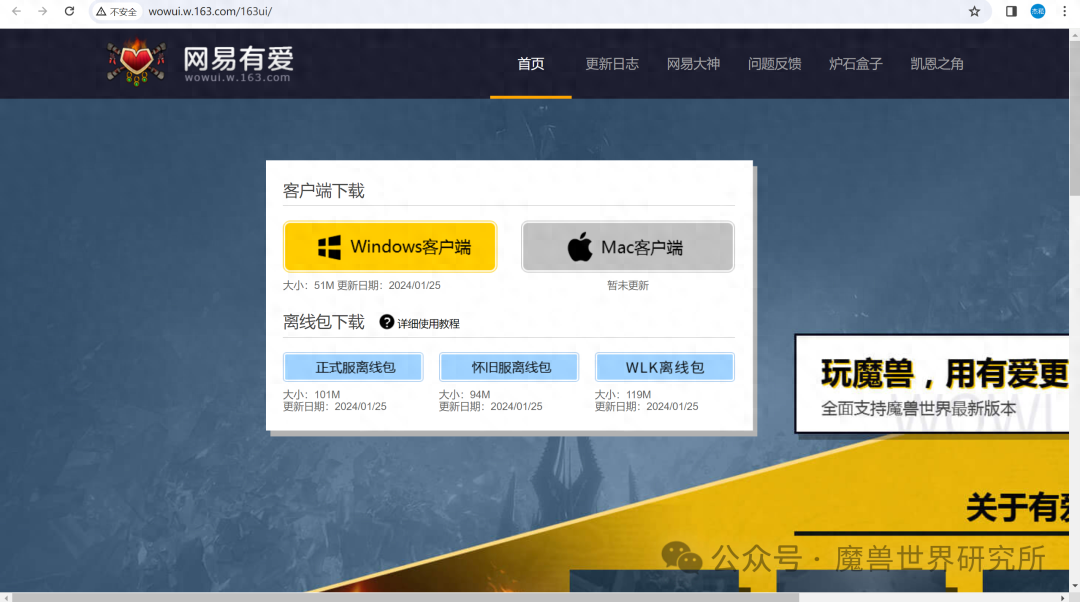Click the browser back arrow icon

pyautogui.click(x=16, y=11)
